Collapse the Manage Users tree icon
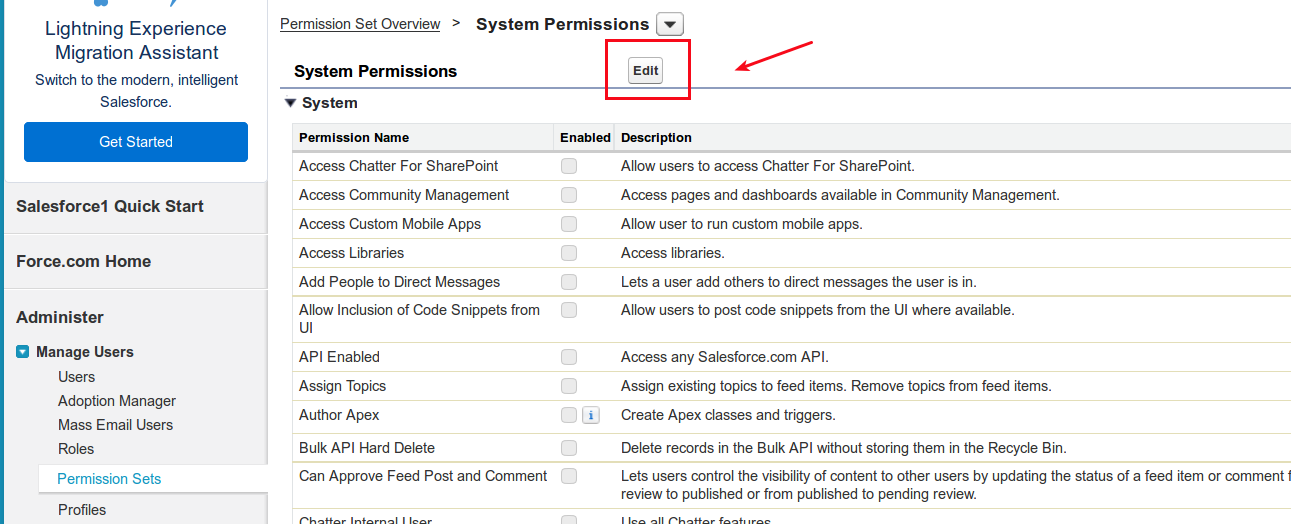Image resolution: width=1291 pixels, height=524 pixels. 22,352
